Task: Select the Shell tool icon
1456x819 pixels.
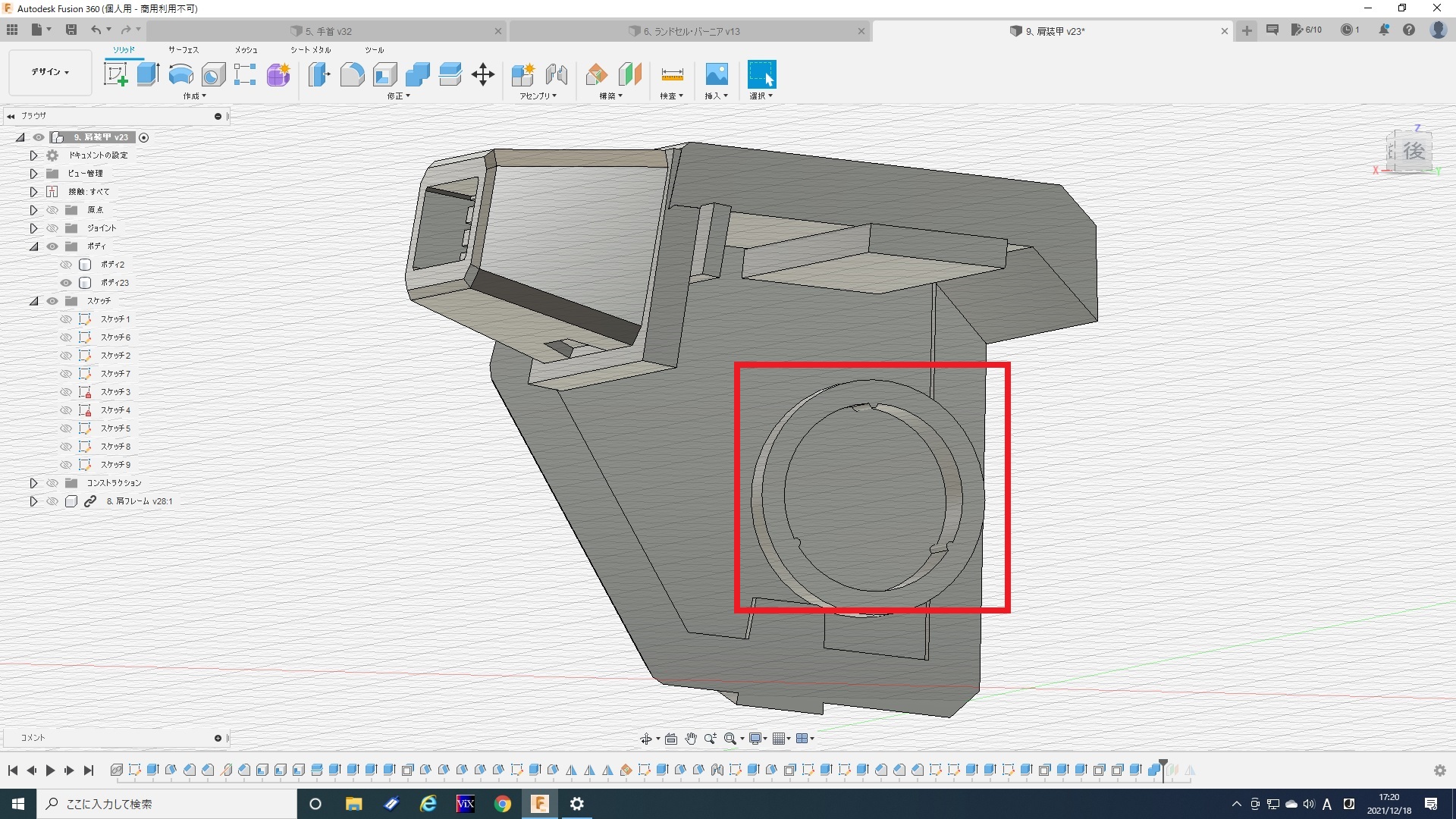Action: tap(384, 74)
